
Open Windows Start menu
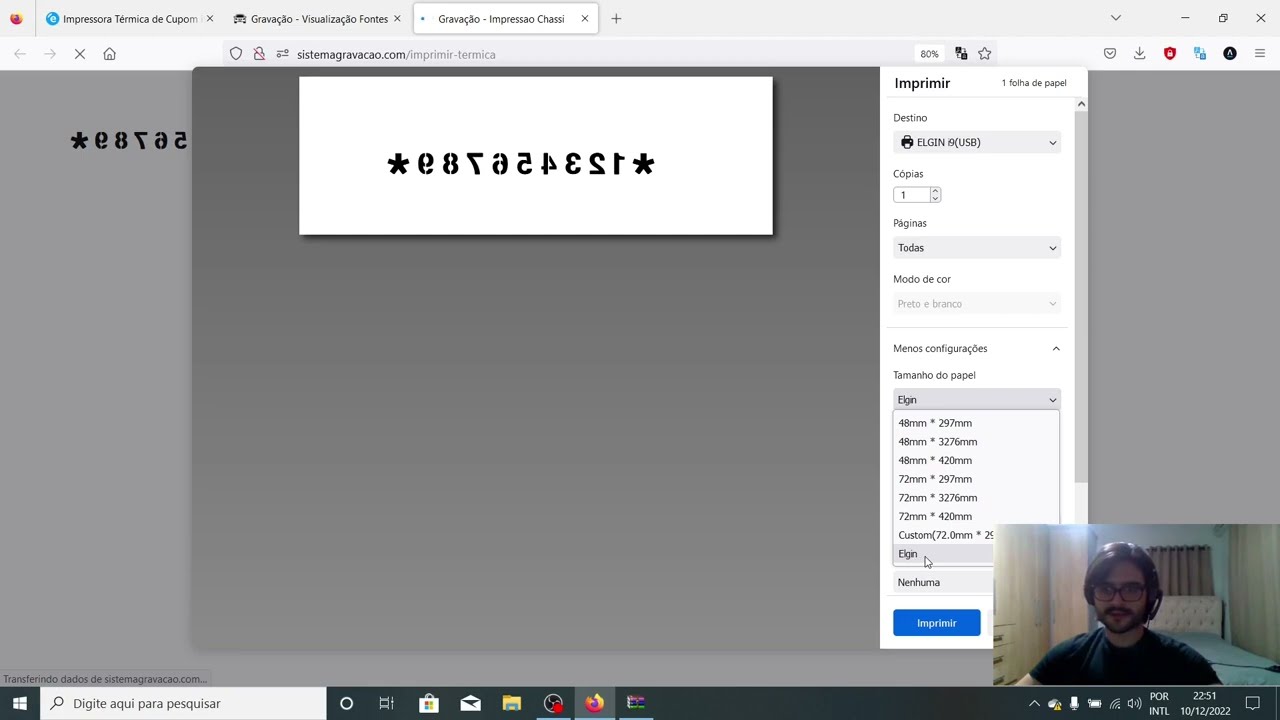click(x=20, y=703)
